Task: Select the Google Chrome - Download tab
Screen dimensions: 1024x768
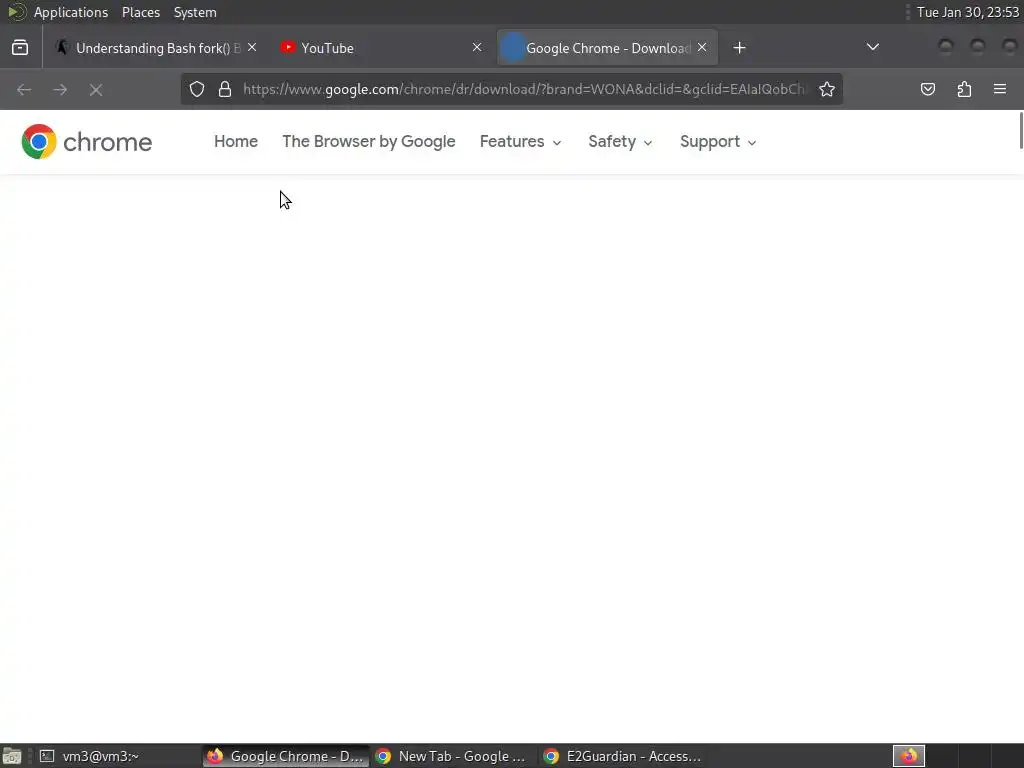Action: point(607,48)
